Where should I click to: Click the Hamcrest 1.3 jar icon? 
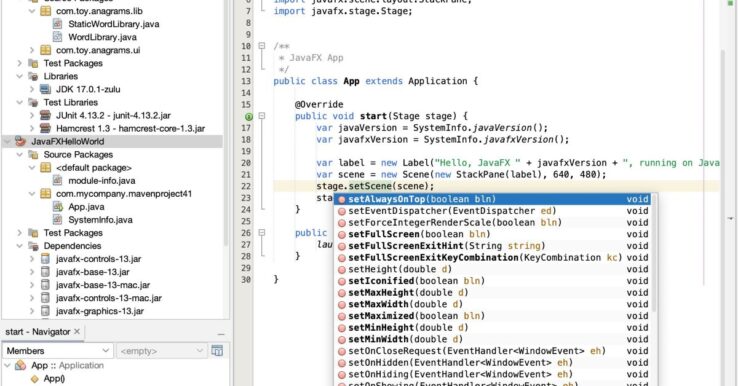(45, 129)
